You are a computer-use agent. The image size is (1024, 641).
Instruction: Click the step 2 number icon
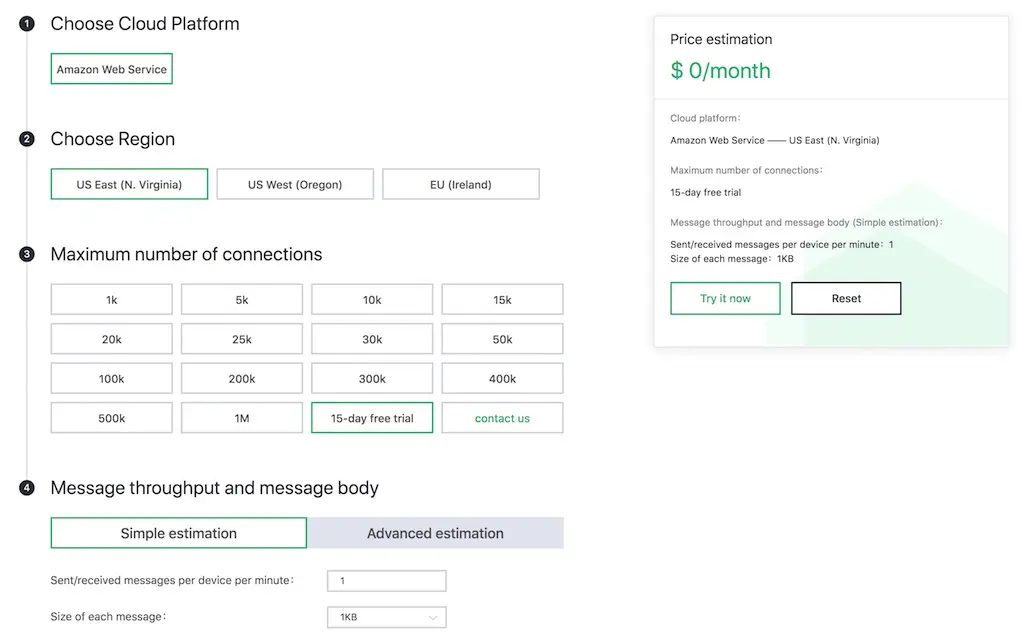pos(27,139)
